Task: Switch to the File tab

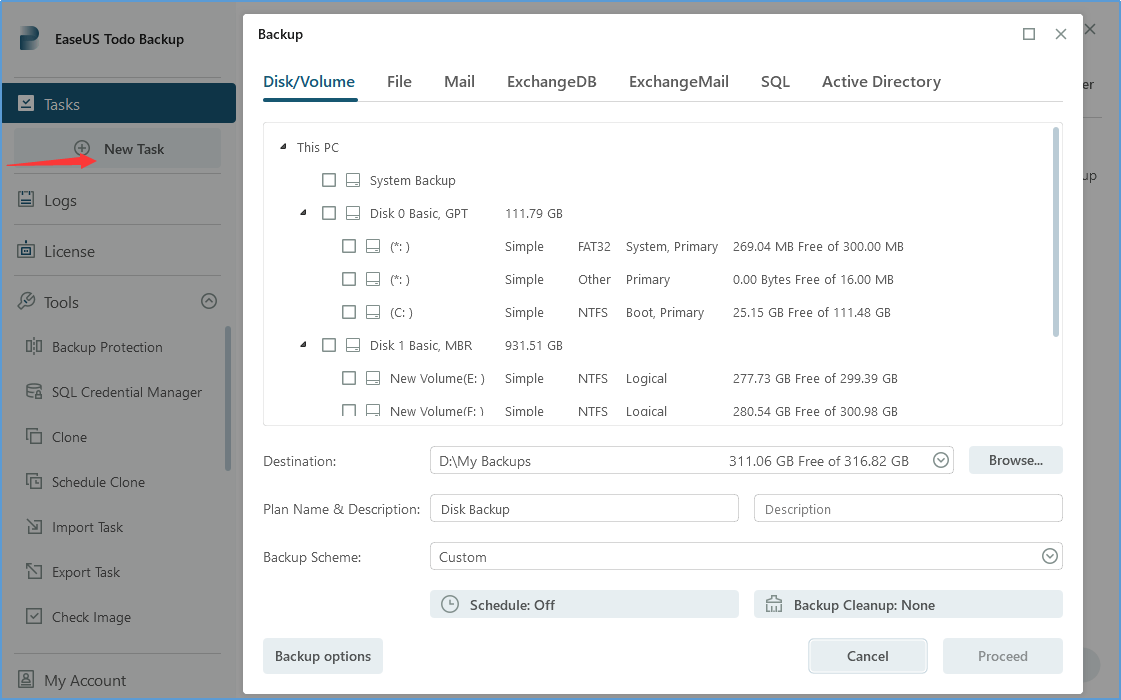Action: coord(399,82)
